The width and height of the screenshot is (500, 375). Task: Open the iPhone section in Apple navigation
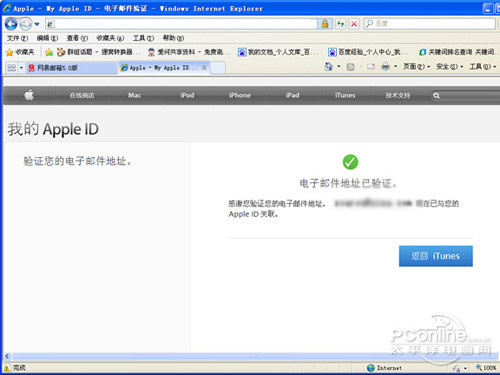click(240, 95)
